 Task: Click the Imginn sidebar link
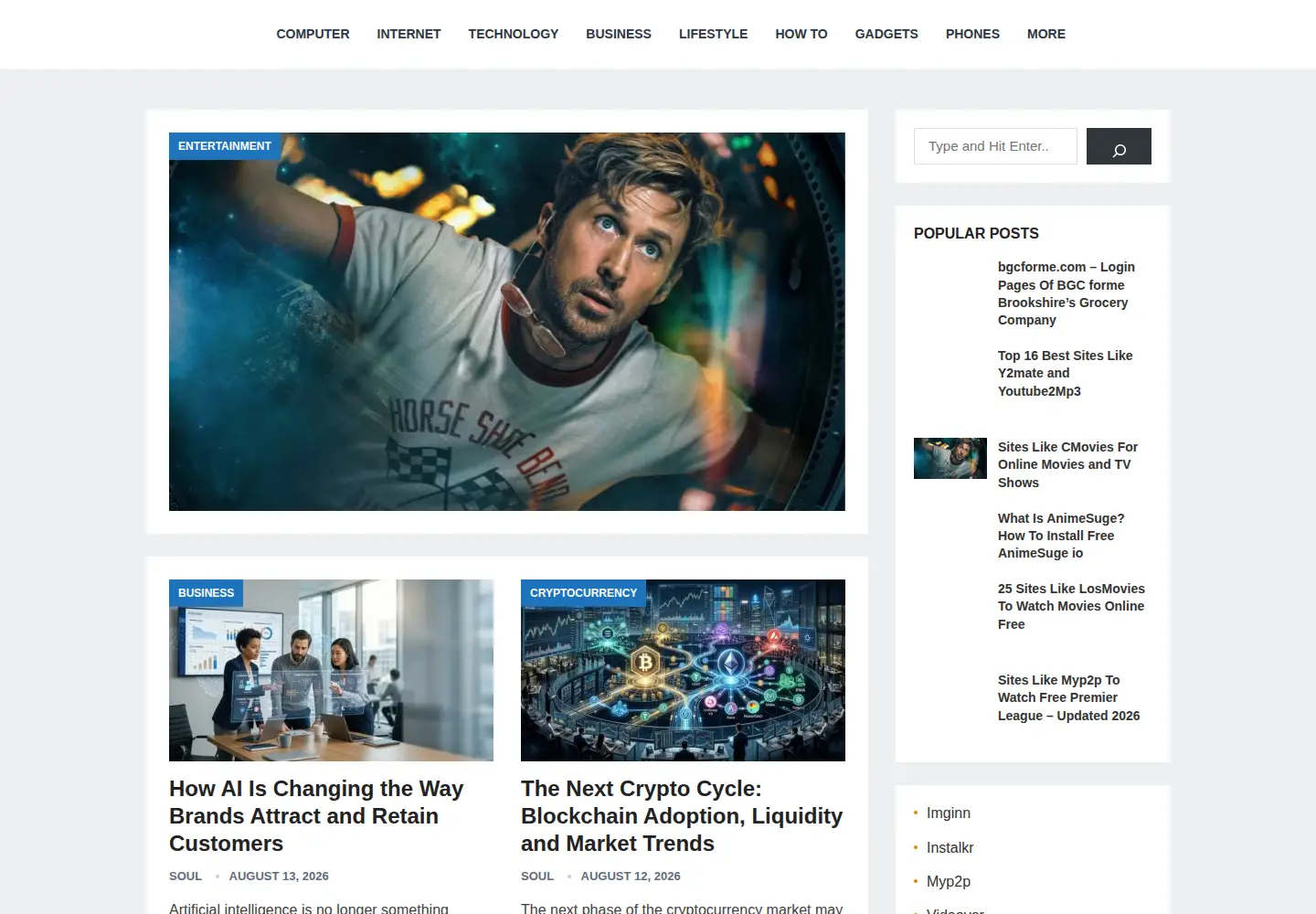point(949,813)
